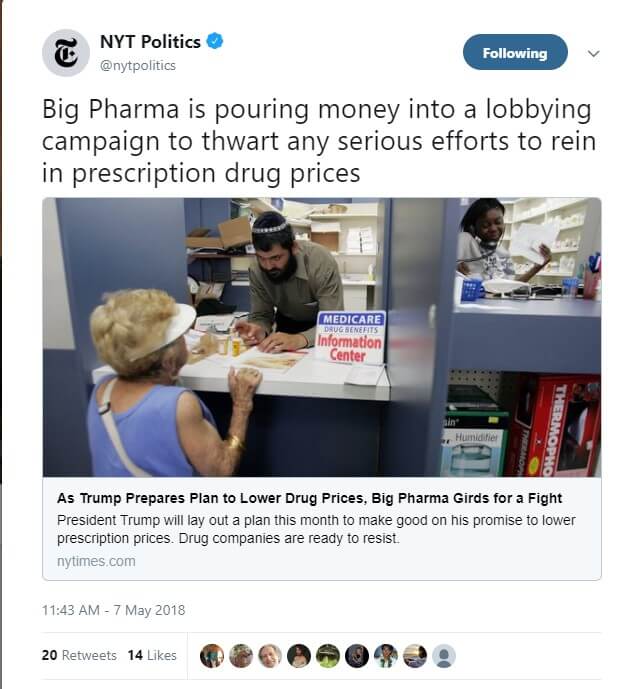
Task: Visit the @nytpolitics handle link
Action: (138, 65)
